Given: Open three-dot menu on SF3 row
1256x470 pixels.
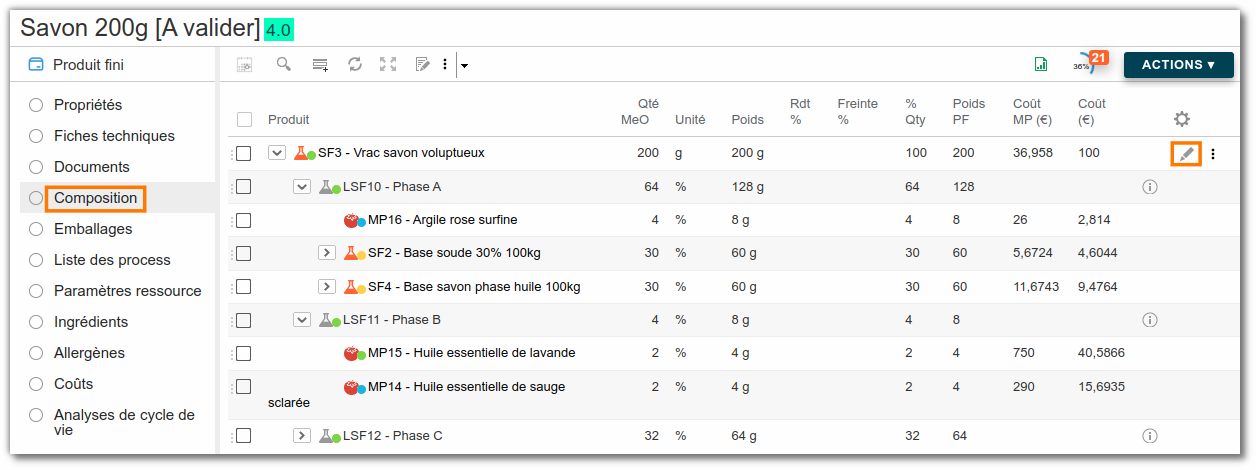Looking at the screenshot, I should tap(1213, 154).
